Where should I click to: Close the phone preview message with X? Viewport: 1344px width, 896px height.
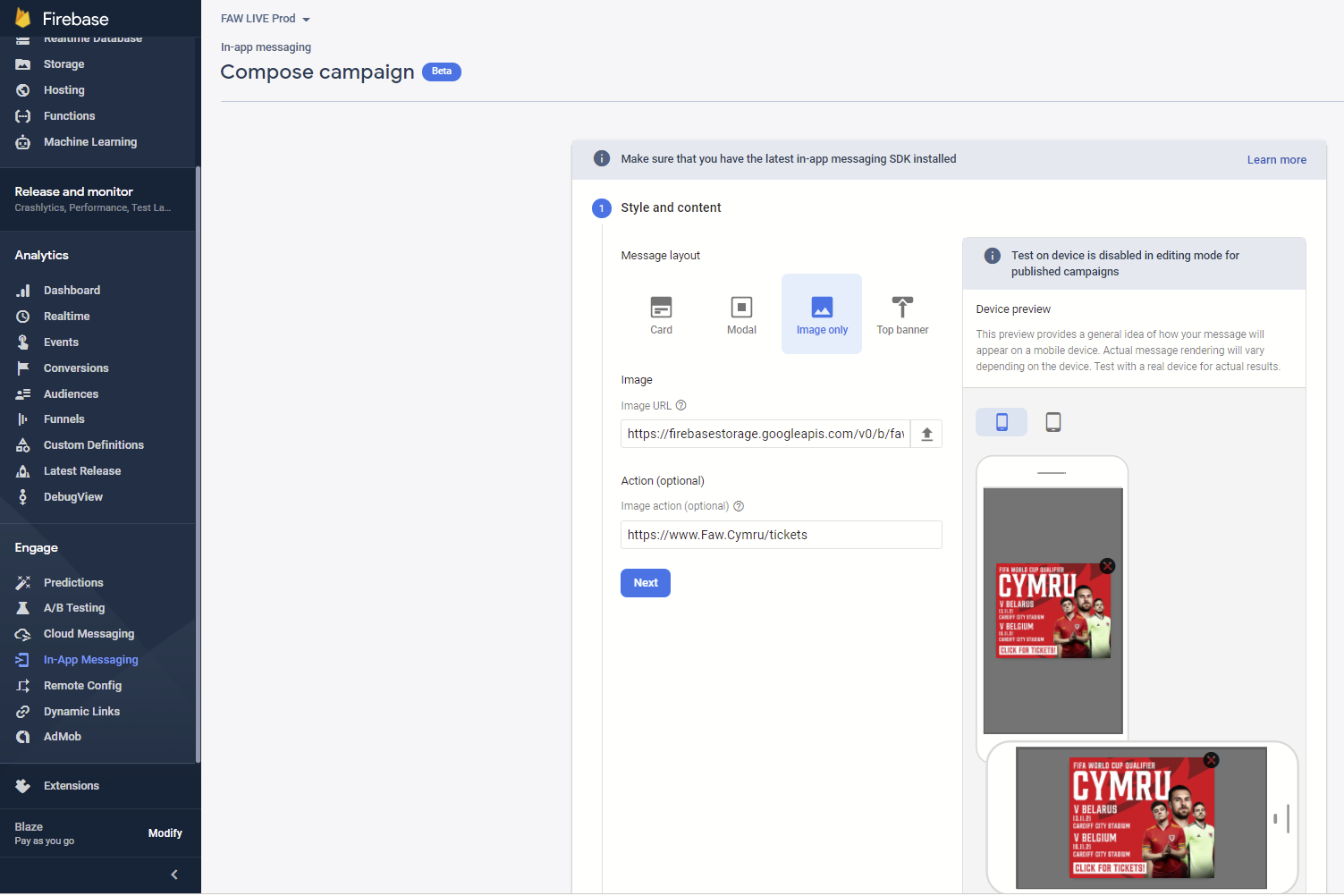(x=1107, y=566)
